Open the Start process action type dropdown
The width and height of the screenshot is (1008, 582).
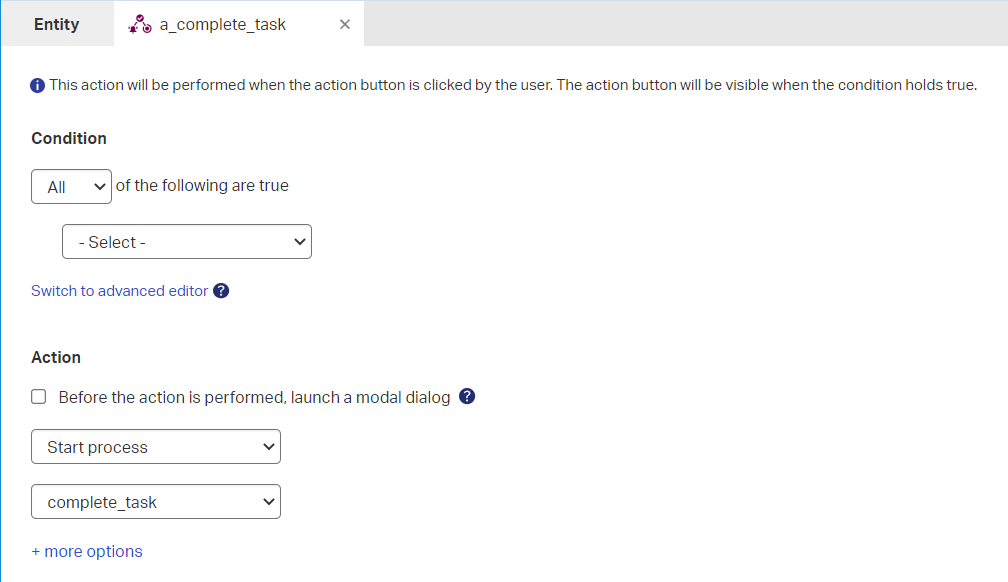coord(156,447)
